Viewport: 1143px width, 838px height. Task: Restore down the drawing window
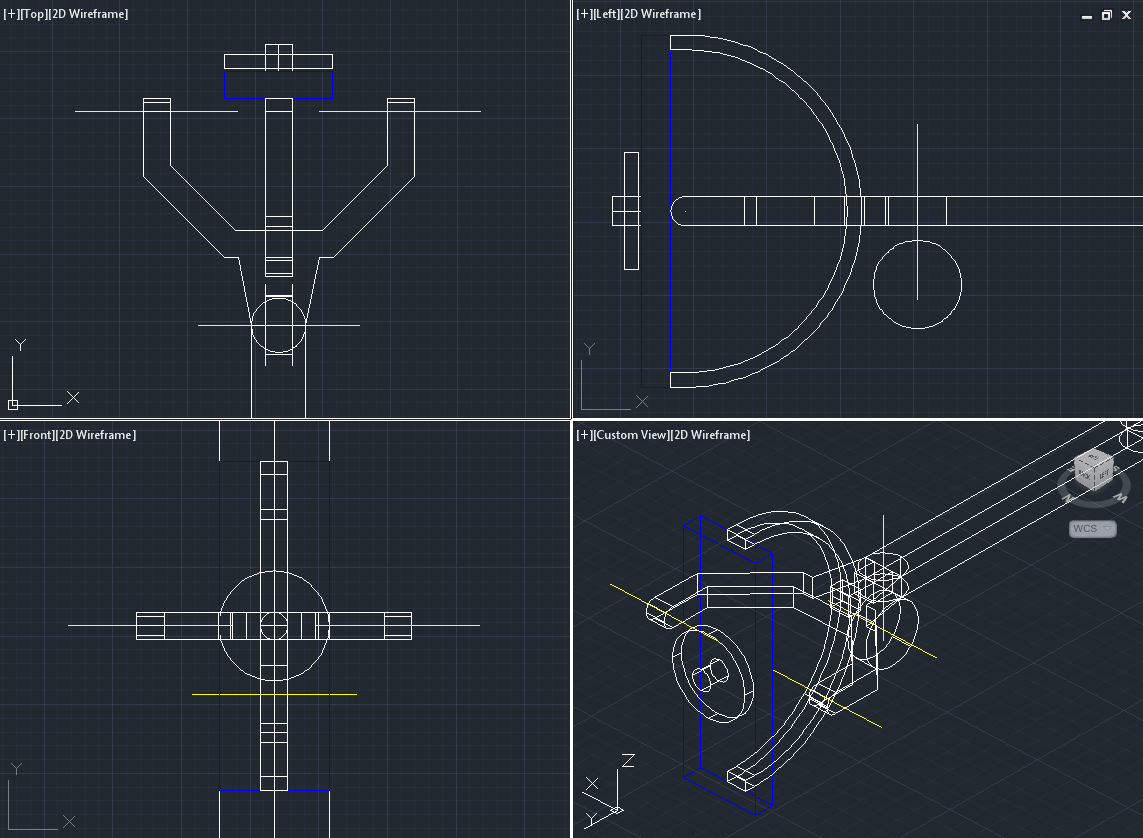(1107, 15)
